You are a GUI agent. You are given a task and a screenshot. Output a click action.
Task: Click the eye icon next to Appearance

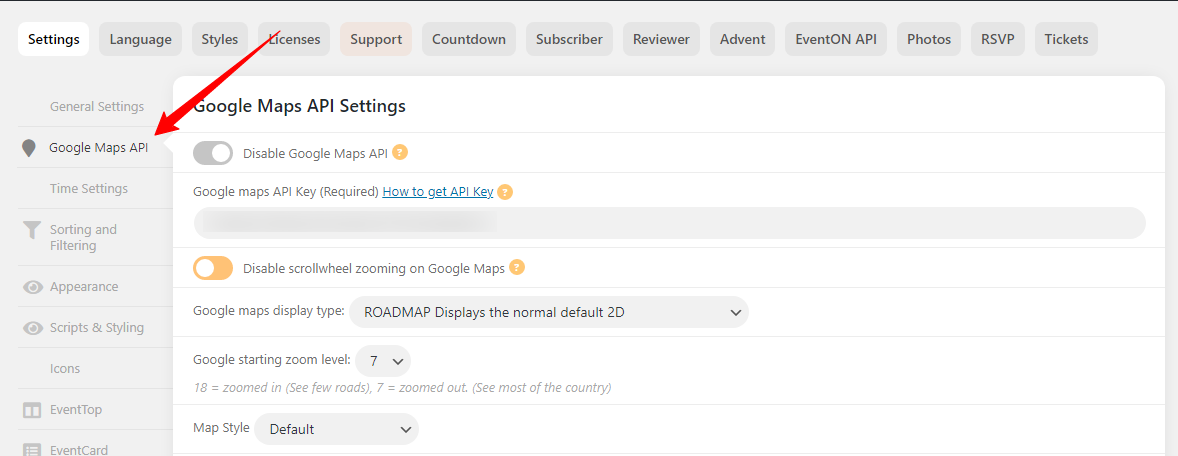pos(32,287)
